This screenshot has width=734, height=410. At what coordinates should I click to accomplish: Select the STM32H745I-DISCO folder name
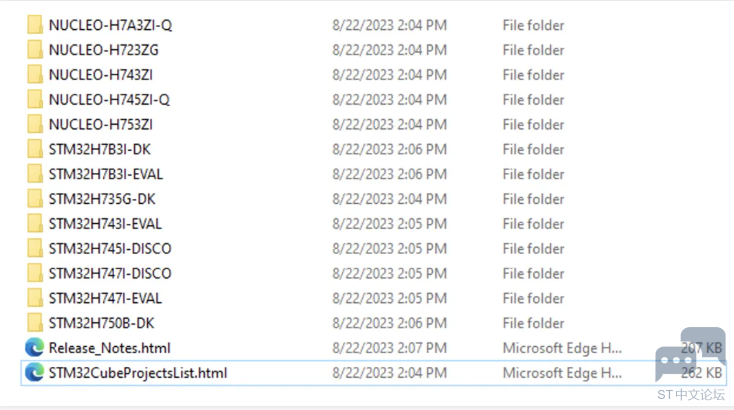110,249
